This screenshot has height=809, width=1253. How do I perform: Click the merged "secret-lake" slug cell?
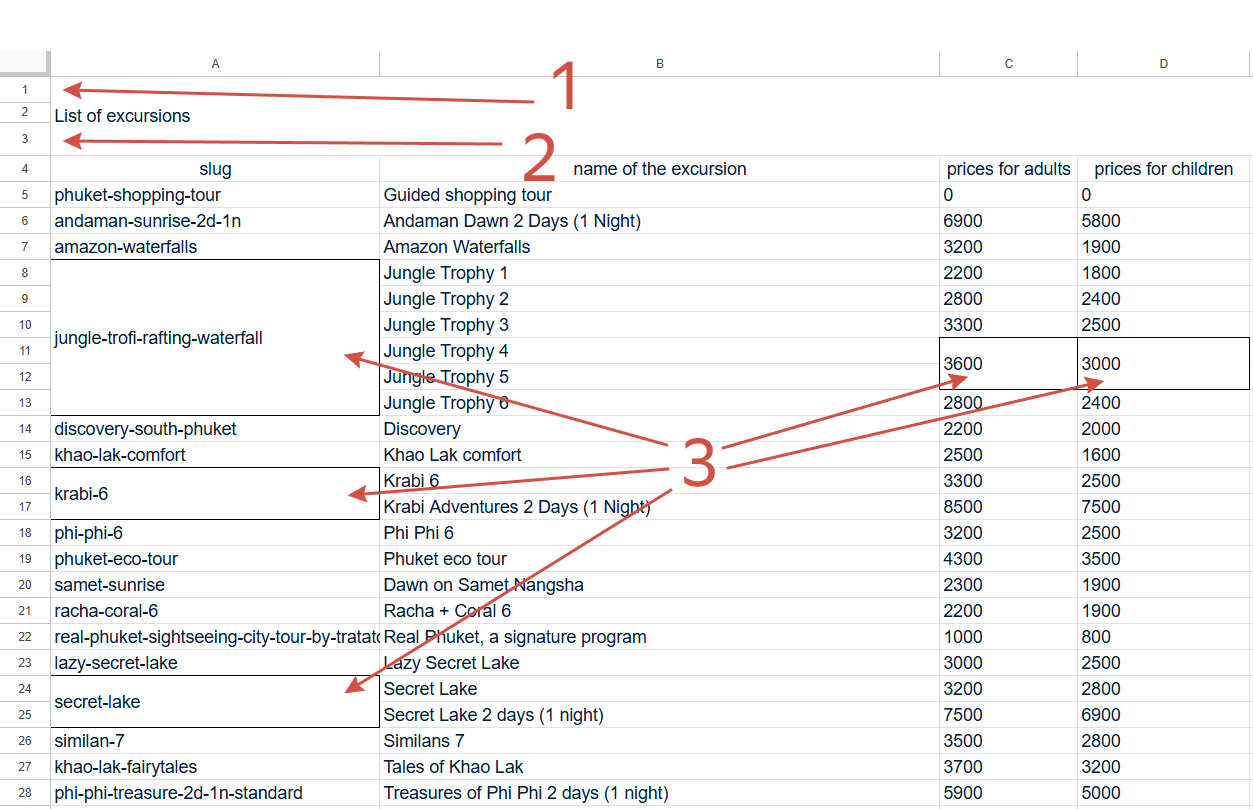pos(97,702)
